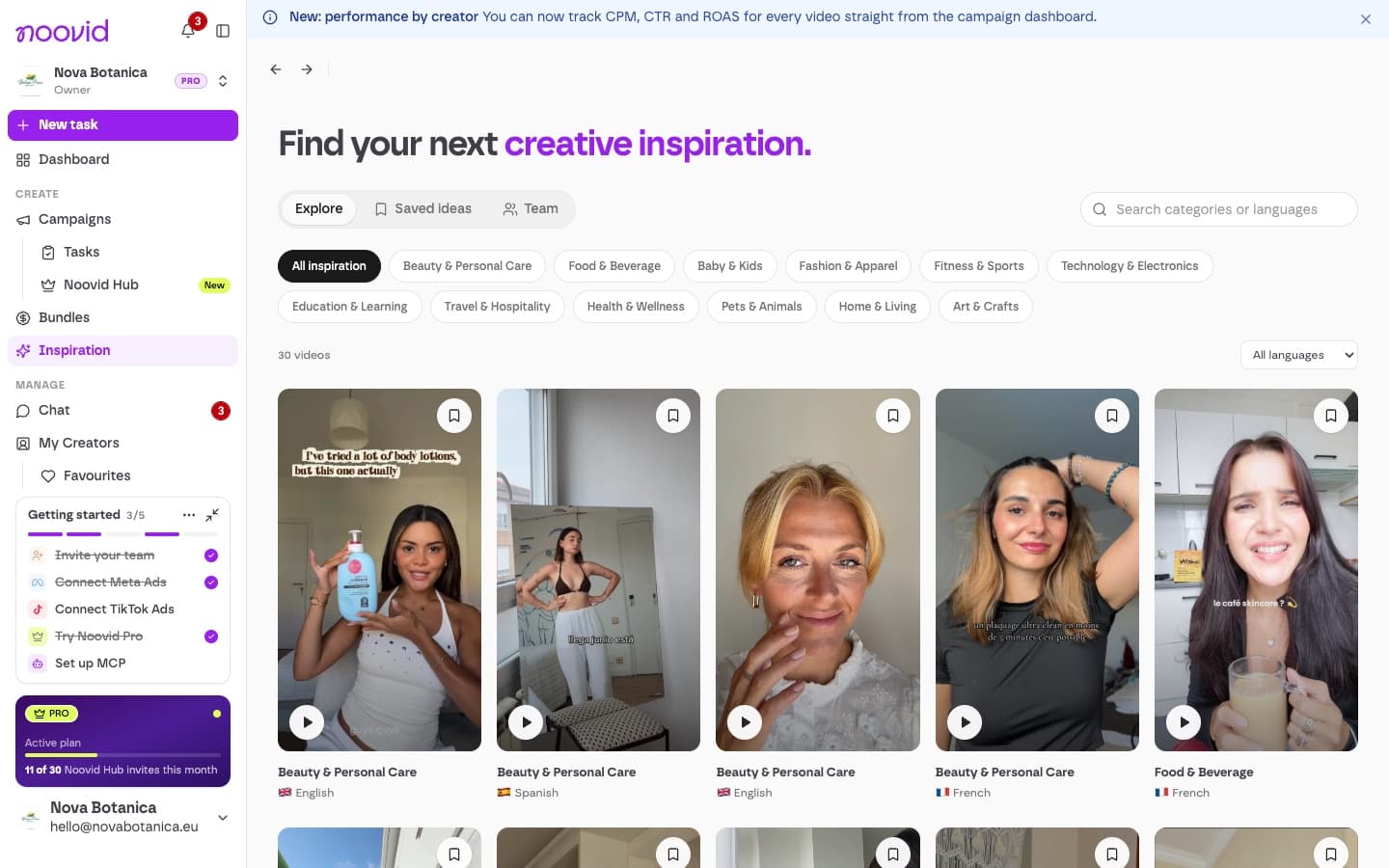Open Chat with three unread messages
1389x868 pixels.
[x=123, y=411]
